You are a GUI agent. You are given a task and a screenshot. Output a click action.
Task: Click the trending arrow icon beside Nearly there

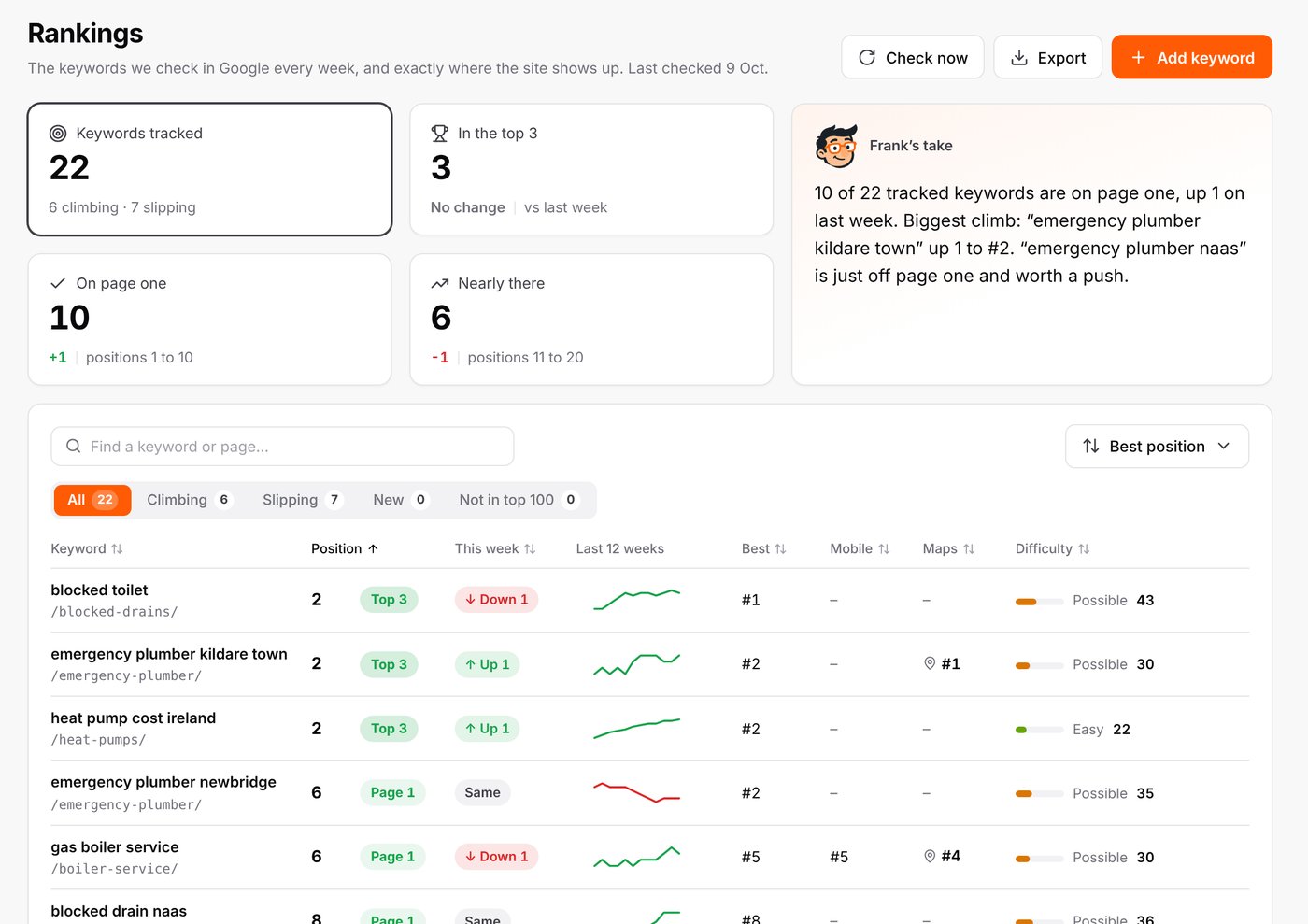coord(439,283)
